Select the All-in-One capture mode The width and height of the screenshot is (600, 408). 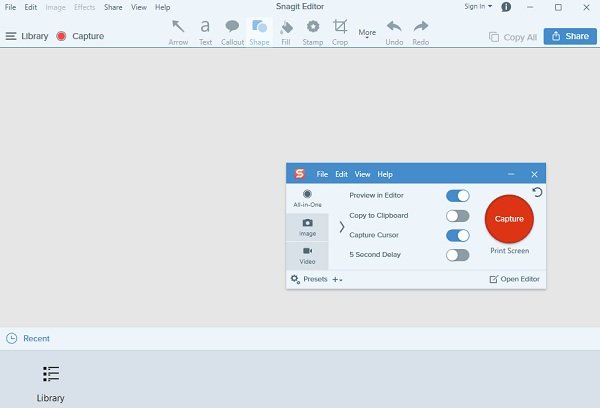pos(307,198)
